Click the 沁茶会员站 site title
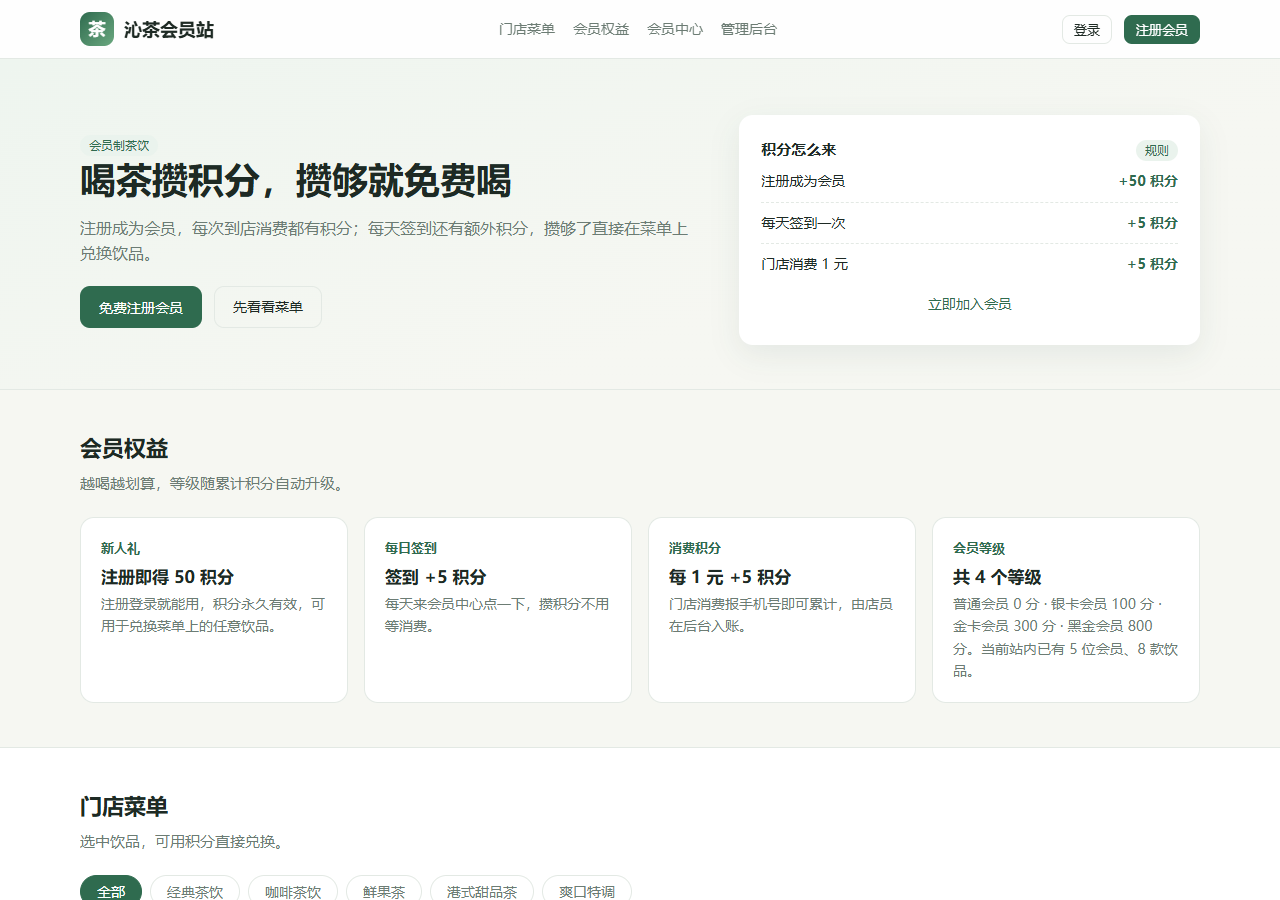 [169, 29]
